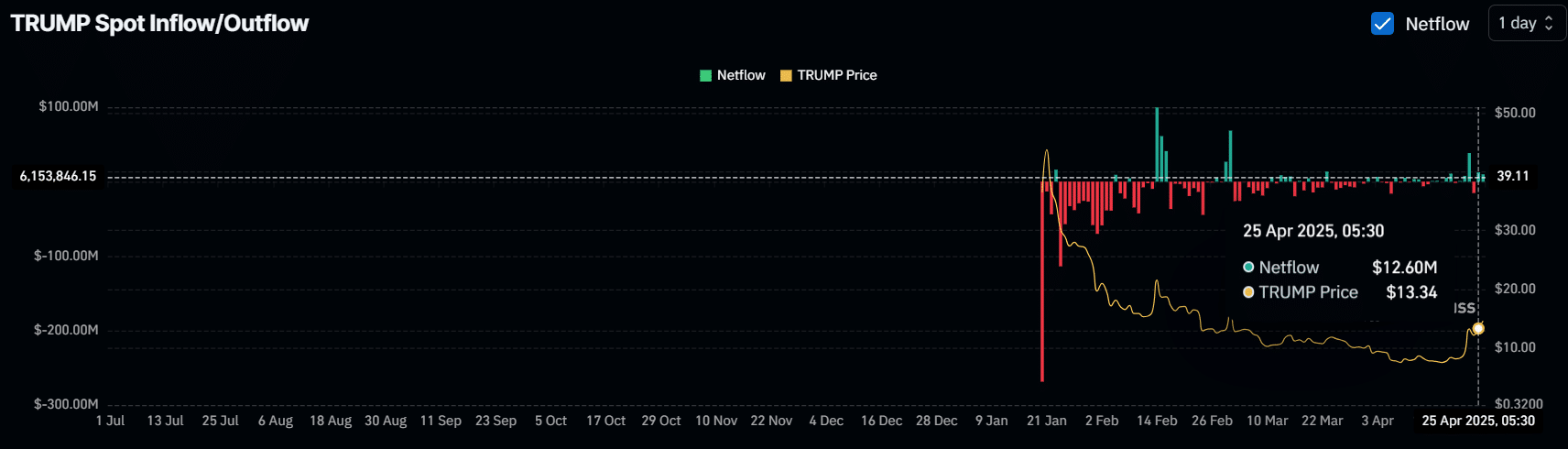The image size is (1568, 449).
Task: Click the '6 Aug' x-axis label
Action: (276, 421)
